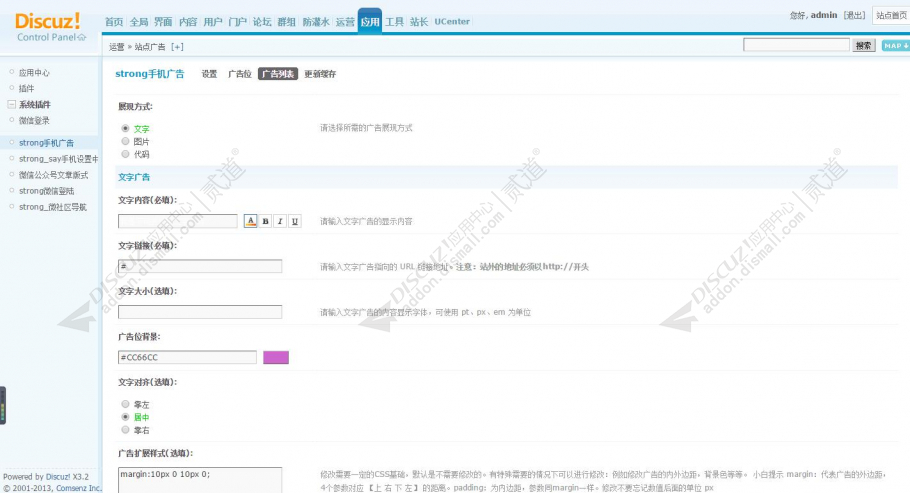Screen dimensions: 910x493
Task: Open the 界面 top menu
Action: 163,22
